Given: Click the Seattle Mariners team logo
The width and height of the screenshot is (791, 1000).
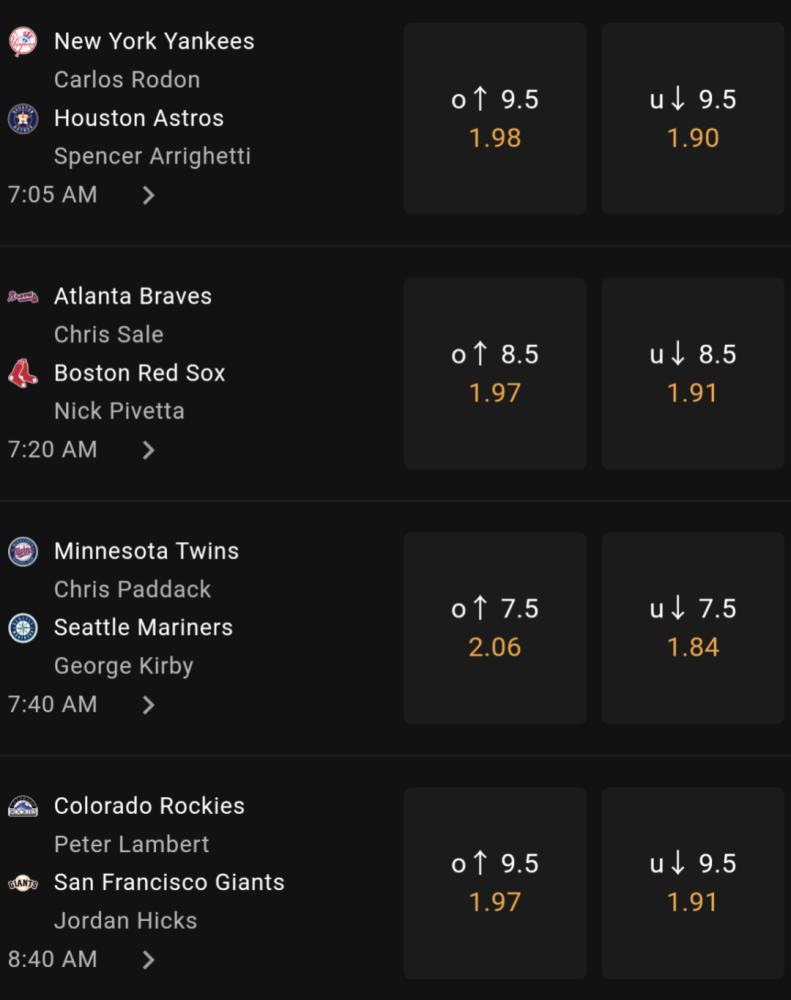Looking at the screenshot, I should [x=22, y=628].
